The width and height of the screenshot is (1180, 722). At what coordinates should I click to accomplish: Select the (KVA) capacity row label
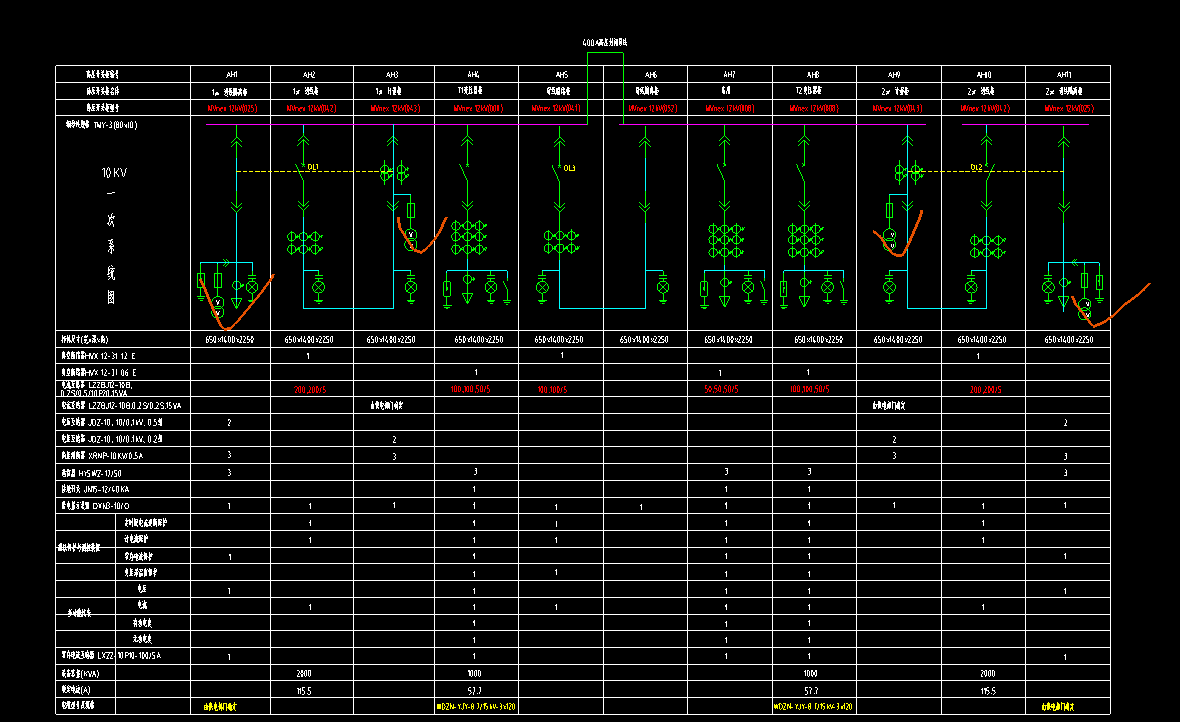tap(81, 674)
